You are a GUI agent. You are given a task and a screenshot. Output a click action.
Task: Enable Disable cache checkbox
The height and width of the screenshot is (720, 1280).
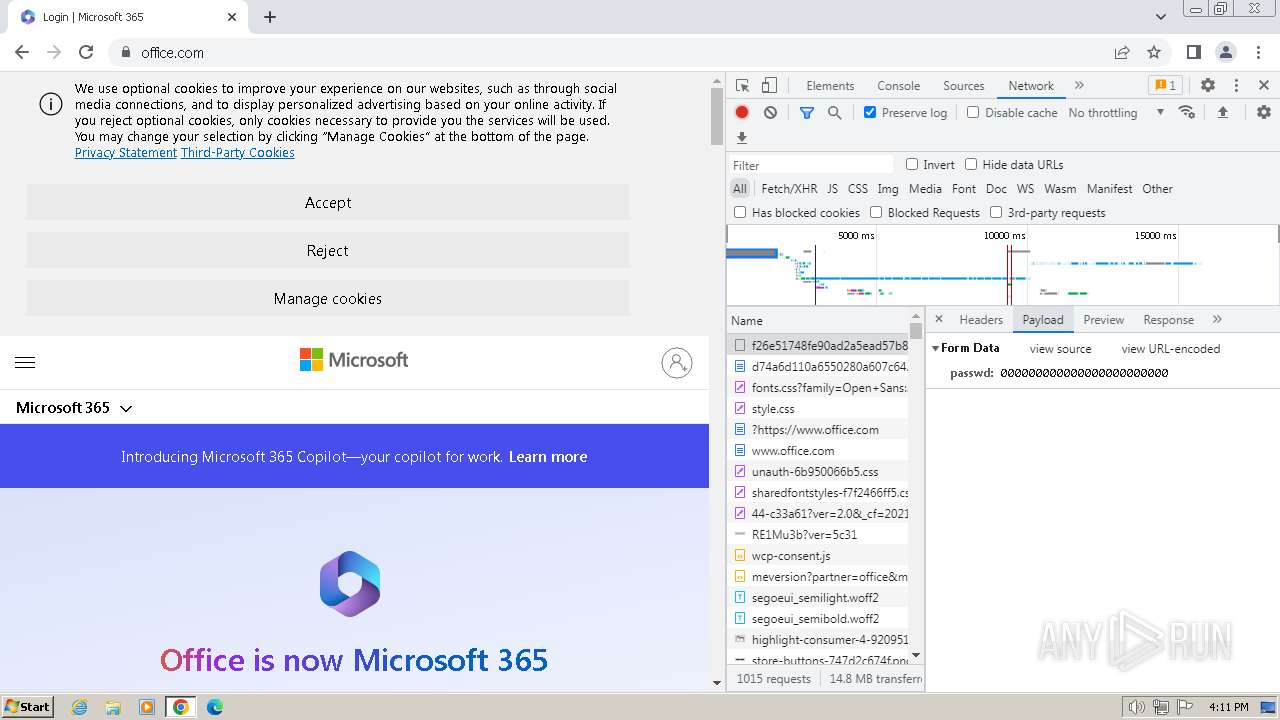coord(973,112)
